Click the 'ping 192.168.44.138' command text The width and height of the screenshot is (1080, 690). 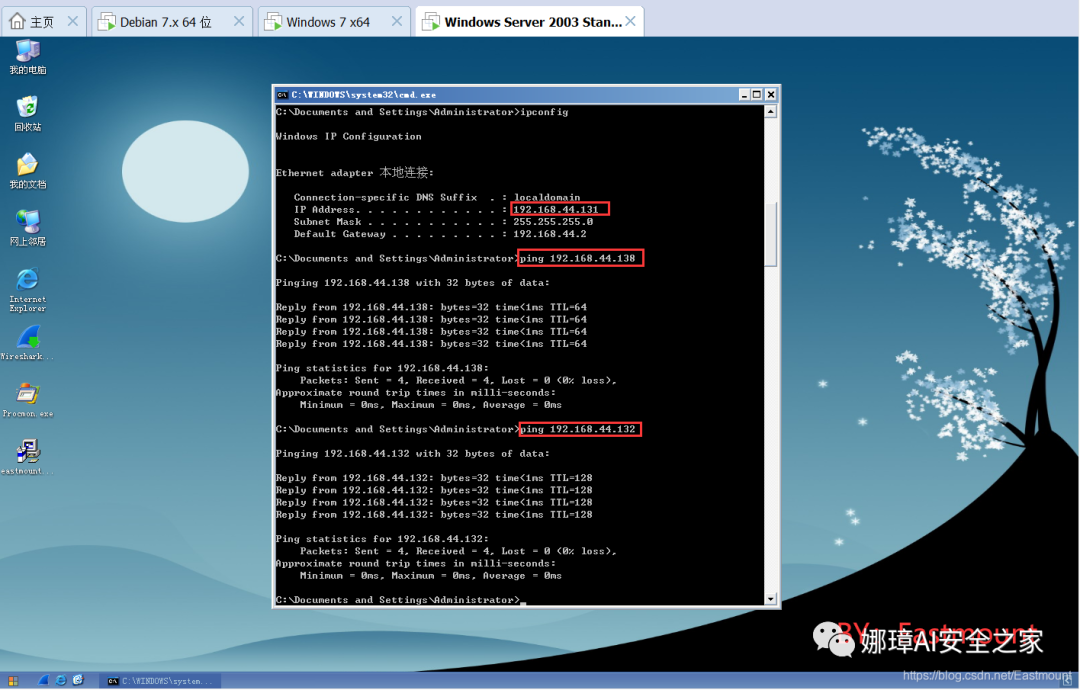coord(577,258)
